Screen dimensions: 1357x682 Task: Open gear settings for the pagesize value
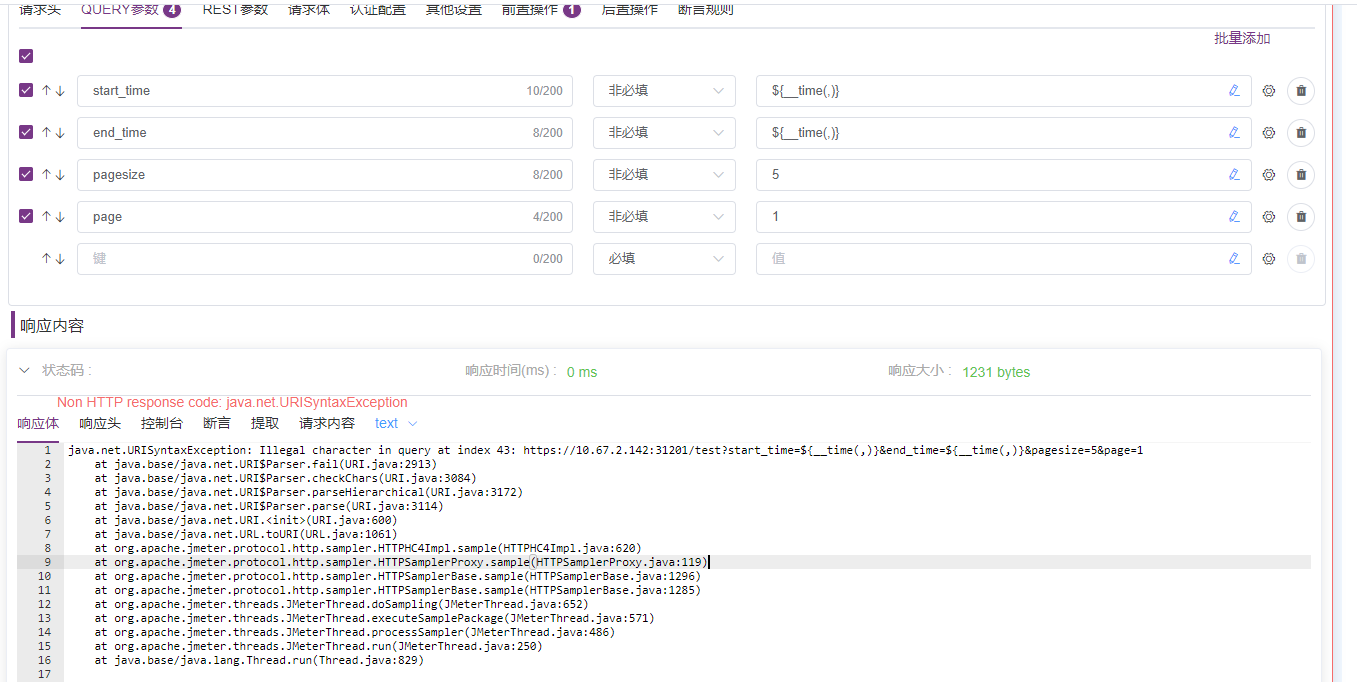1268,174
